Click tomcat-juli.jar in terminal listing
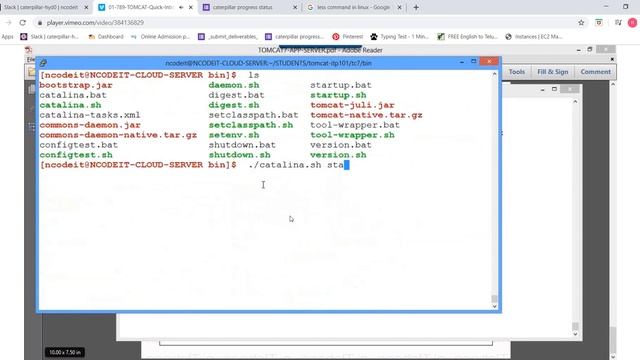 [x=352, y=105]
